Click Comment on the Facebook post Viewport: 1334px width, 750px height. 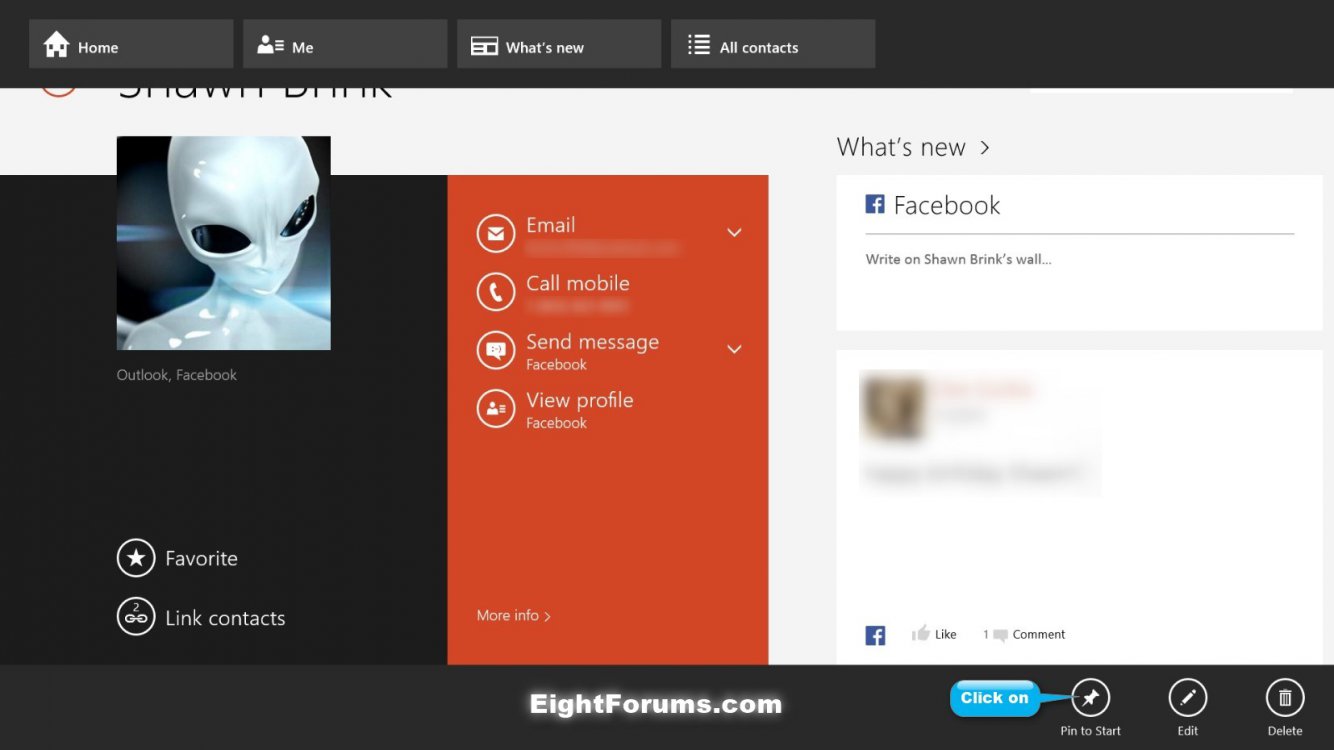tap(1029, 634)
